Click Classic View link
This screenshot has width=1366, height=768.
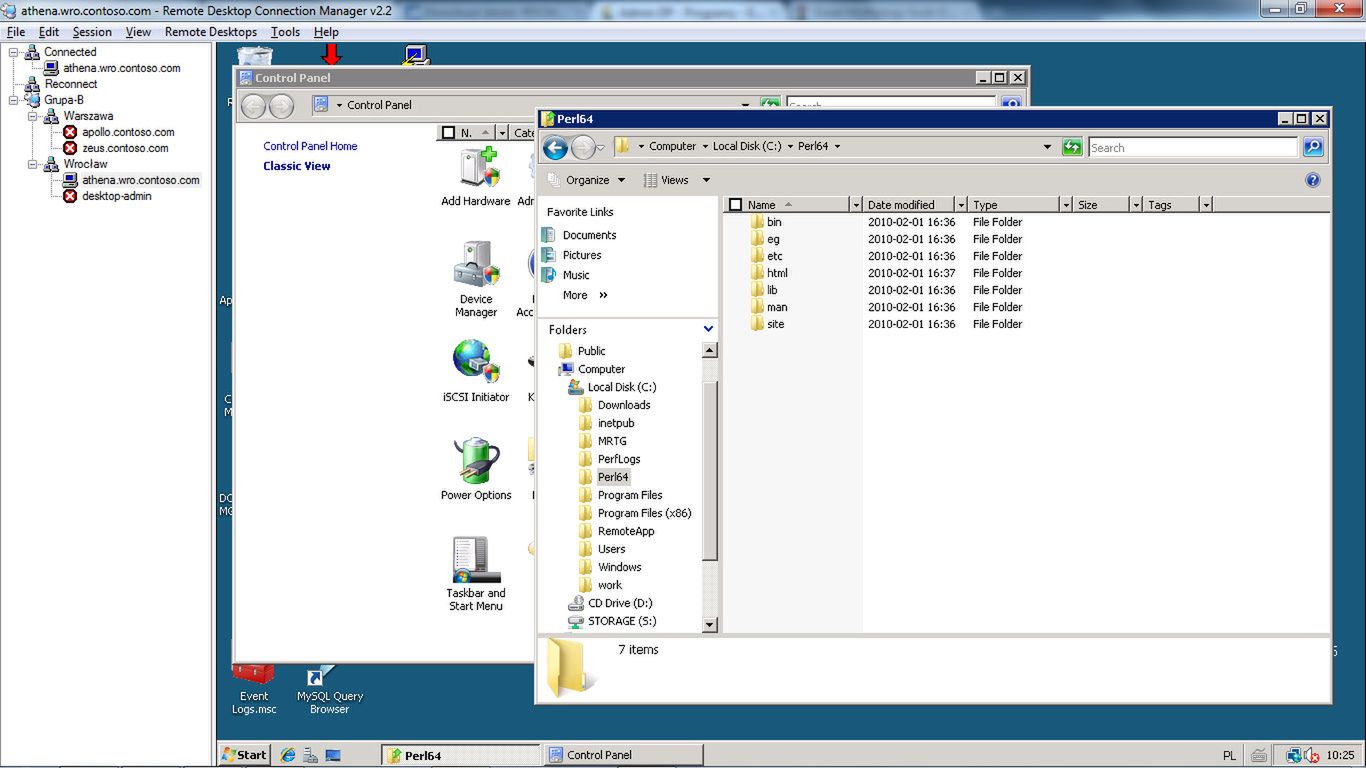[297, 166]
